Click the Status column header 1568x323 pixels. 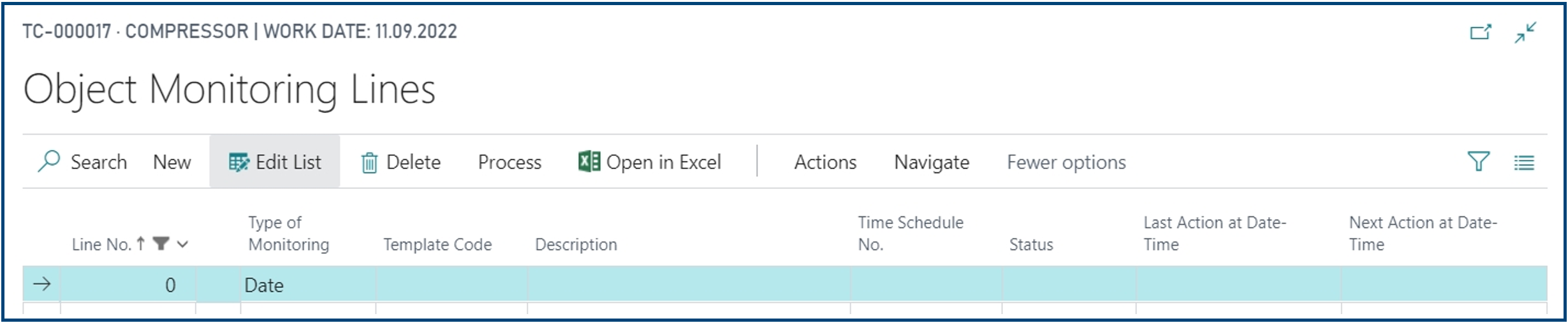click(x=1030, y=244)
